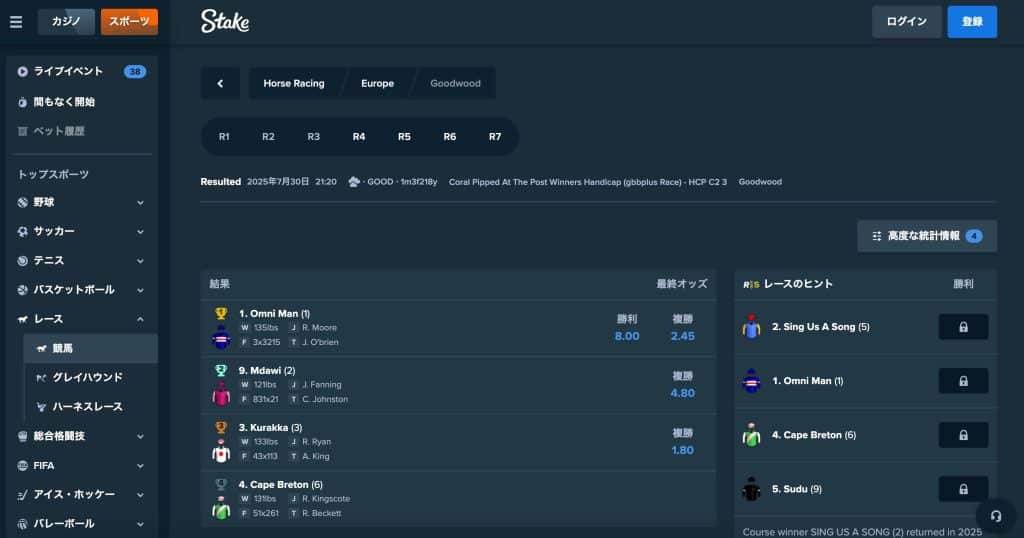The image size is (1024, 538).
Task: Click the locked odds for Omni Man tip
Action: pyautogui.click(x=963, y=381)
